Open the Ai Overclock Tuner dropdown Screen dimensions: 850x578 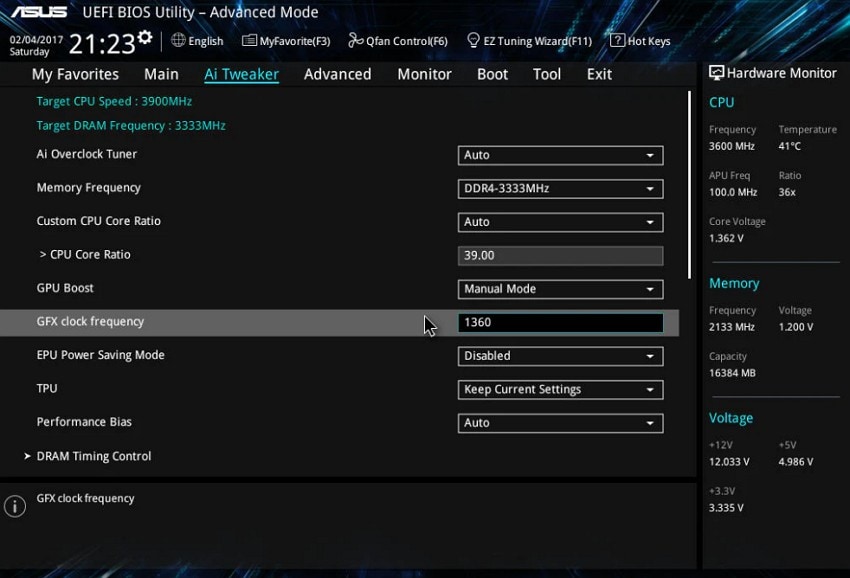click(559, 155)
